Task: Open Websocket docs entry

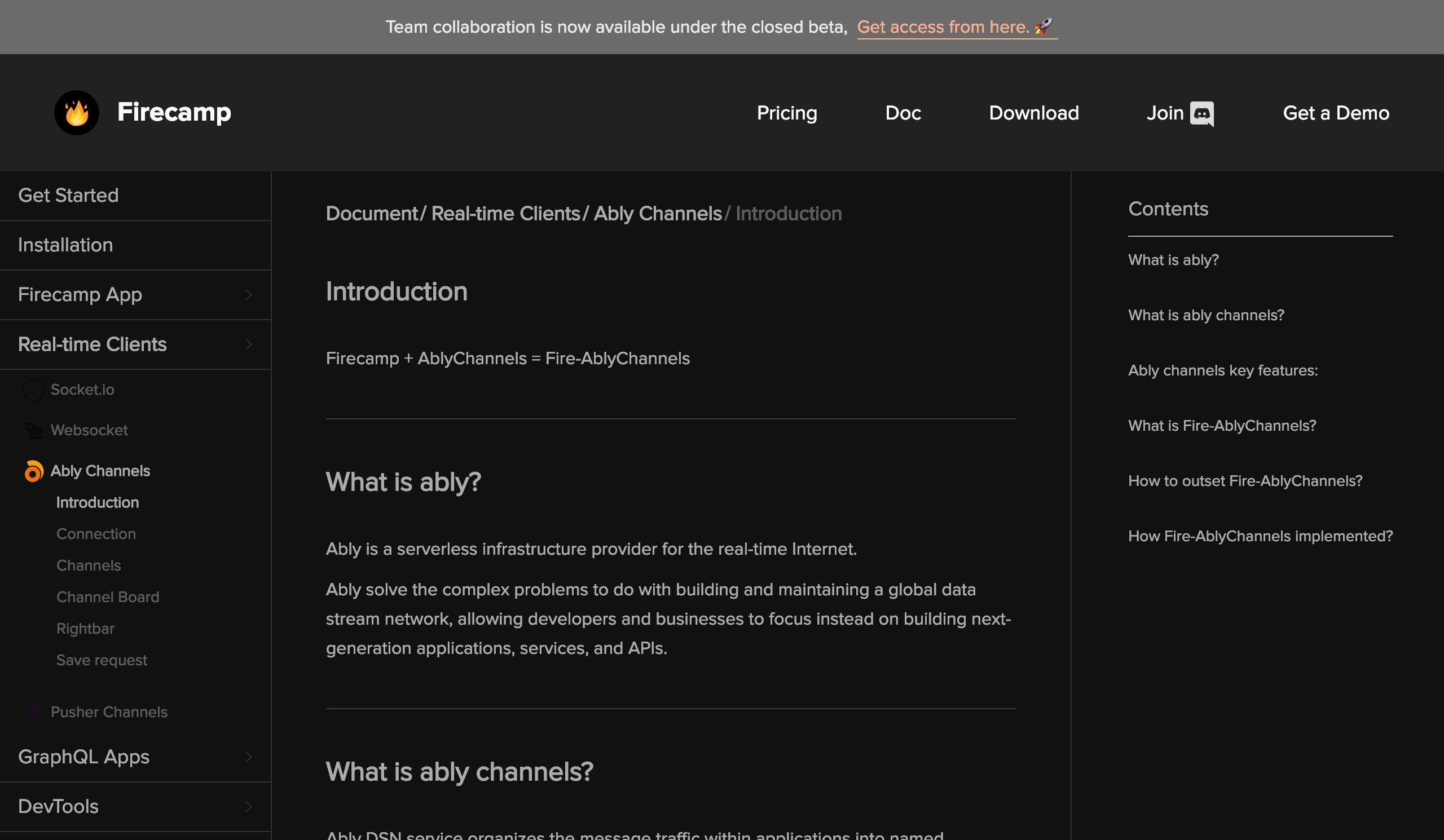Action: (89, 430)
